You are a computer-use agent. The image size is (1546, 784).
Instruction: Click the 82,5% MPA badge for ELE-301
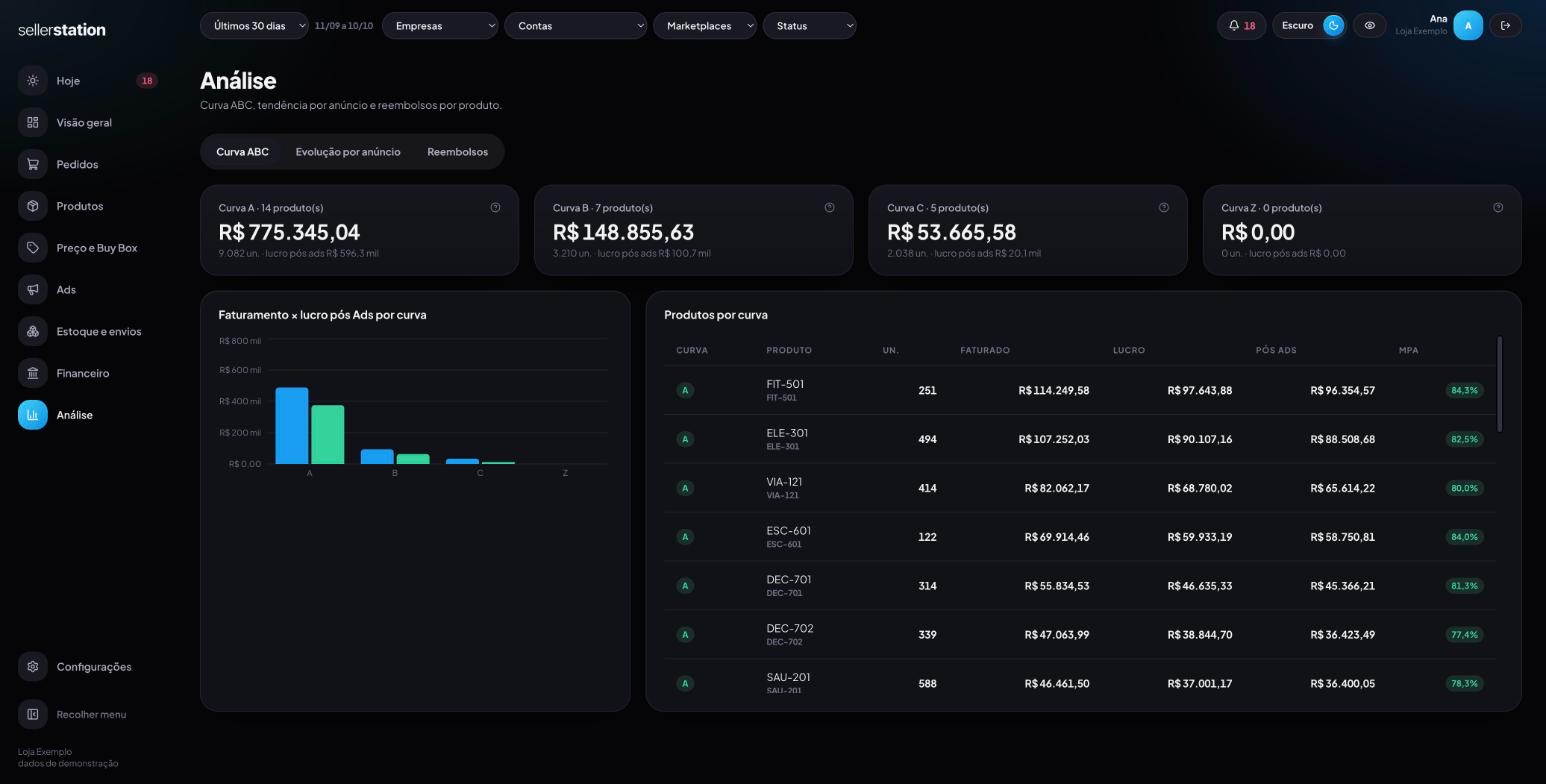pos(1464,439)
